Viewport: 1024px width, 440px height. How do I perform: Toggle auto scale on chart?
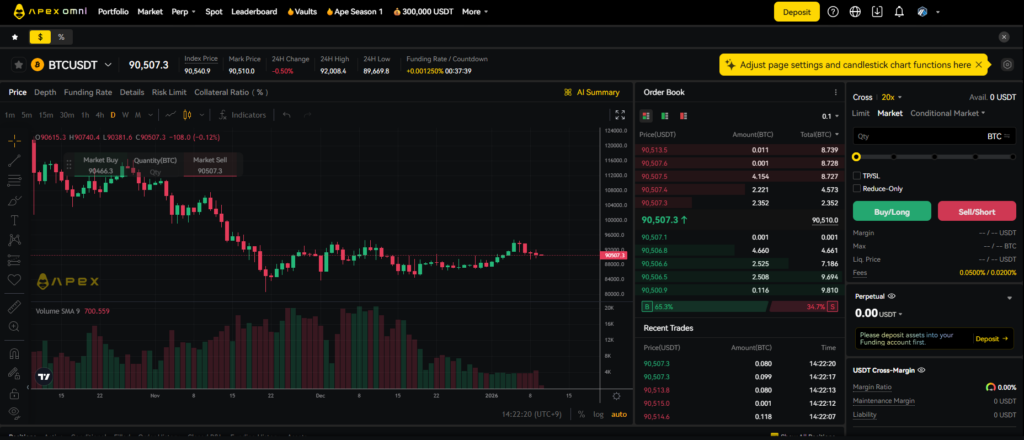[x=619, y=414]
